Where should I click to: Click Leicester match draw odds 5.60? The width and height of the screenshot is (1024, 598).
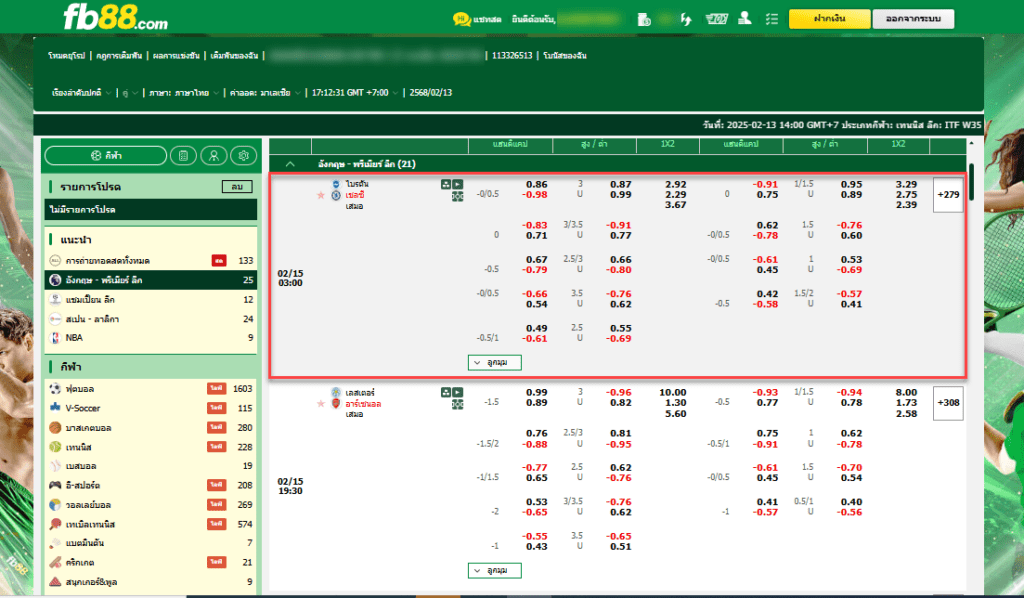(x=675, y=414)
